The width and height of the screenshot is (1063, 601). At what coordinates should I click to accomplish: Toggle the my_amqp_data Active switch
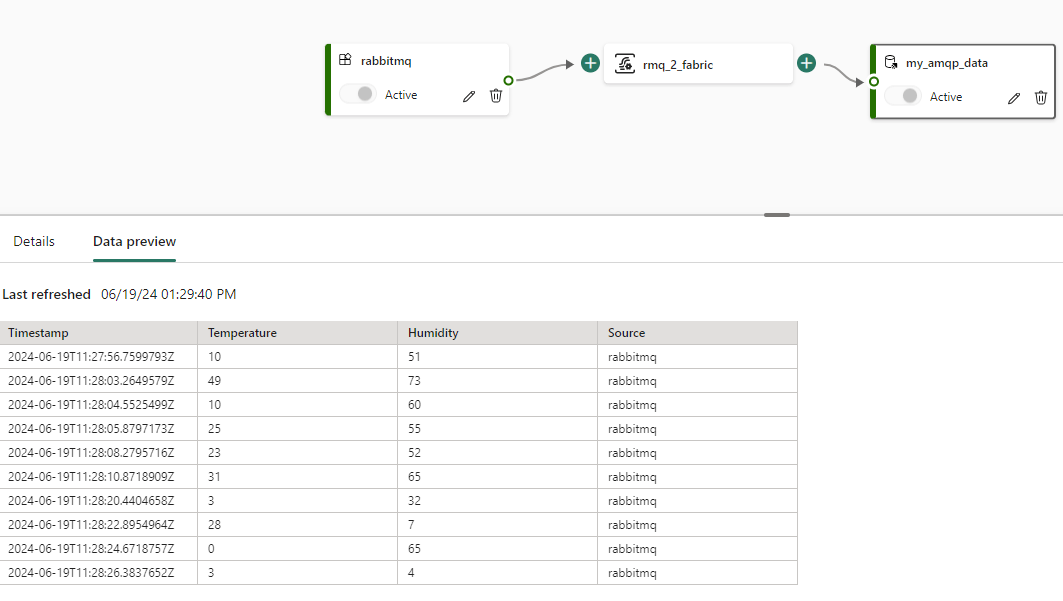point(902,96)
